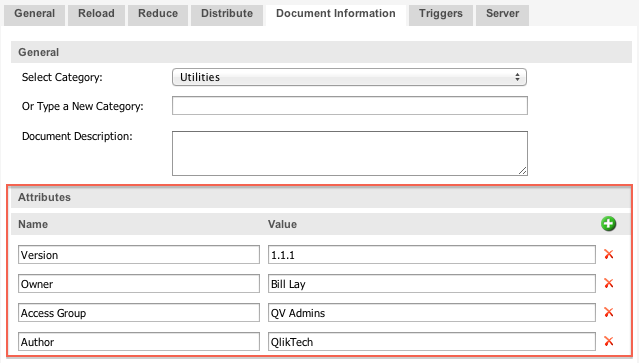The image size is (639, 363).
Task: Open the Reload tab
Action: point(96,15)
